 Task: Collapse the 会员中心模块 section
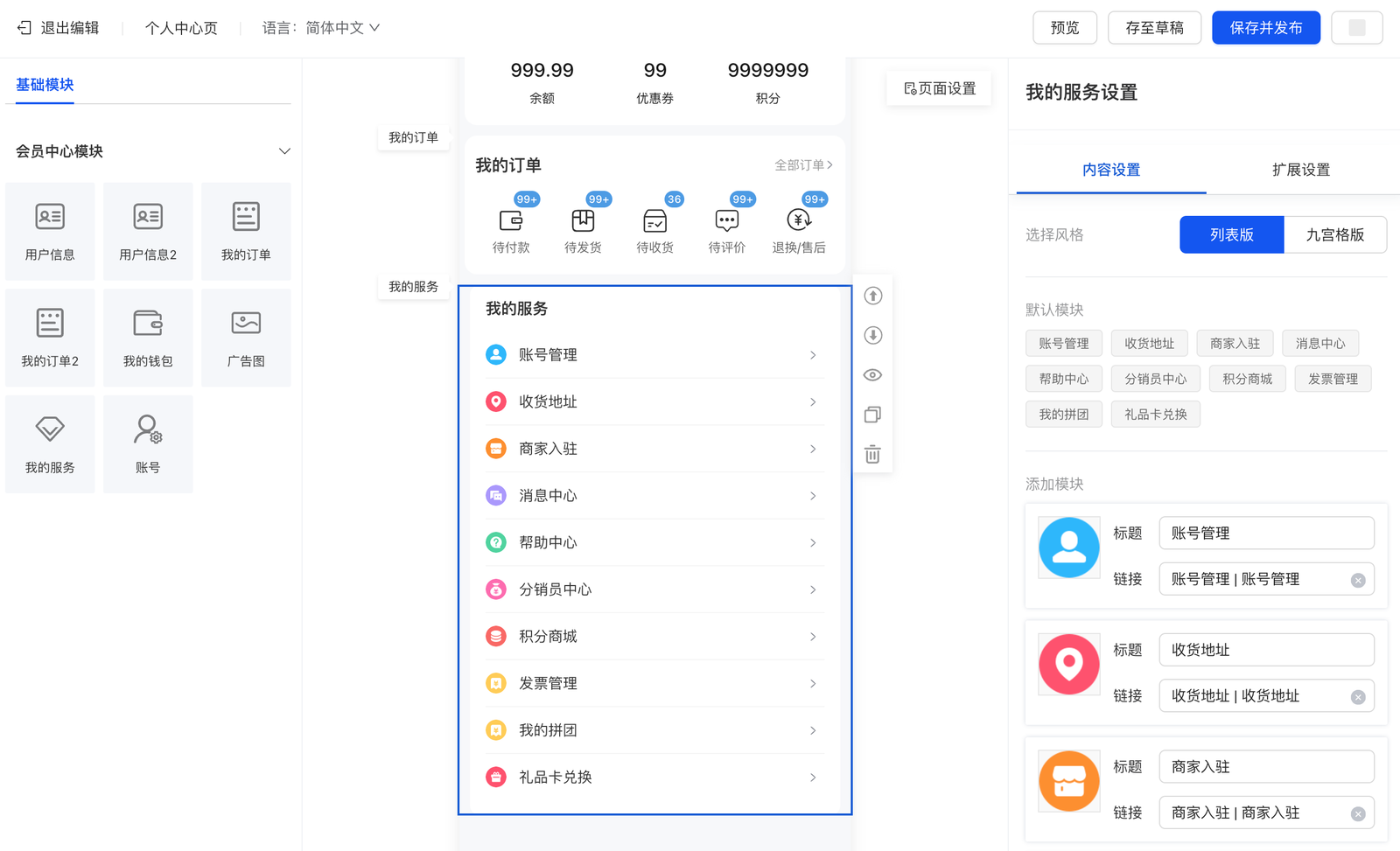[284, 151]
